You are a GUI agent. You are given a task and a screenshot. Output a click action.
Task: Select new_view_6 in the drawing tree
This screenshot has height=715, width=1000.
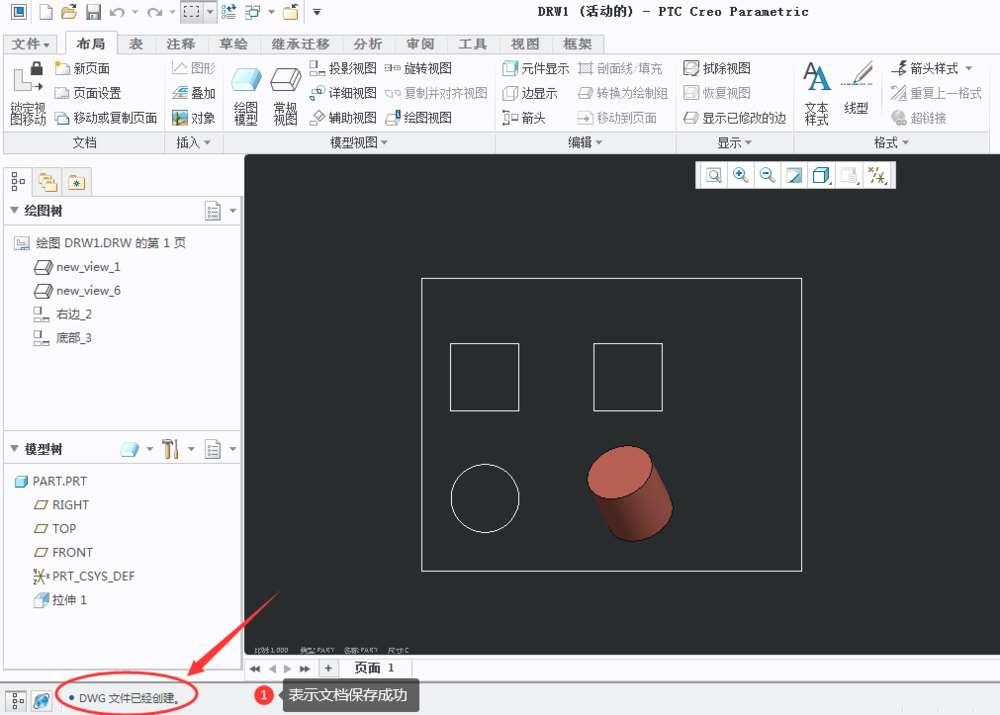pyautogui.click(x=77, y=290)
